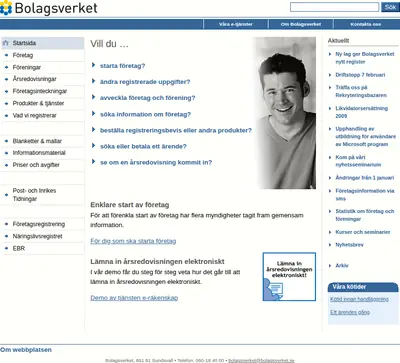Open news 'Likvidatorsersättning 2009'

(x=361, y=112)
